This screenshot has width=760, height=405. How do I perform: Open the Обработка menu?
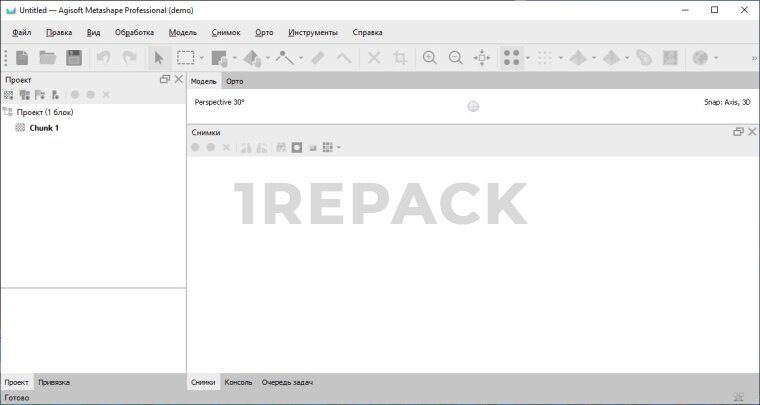134,32
